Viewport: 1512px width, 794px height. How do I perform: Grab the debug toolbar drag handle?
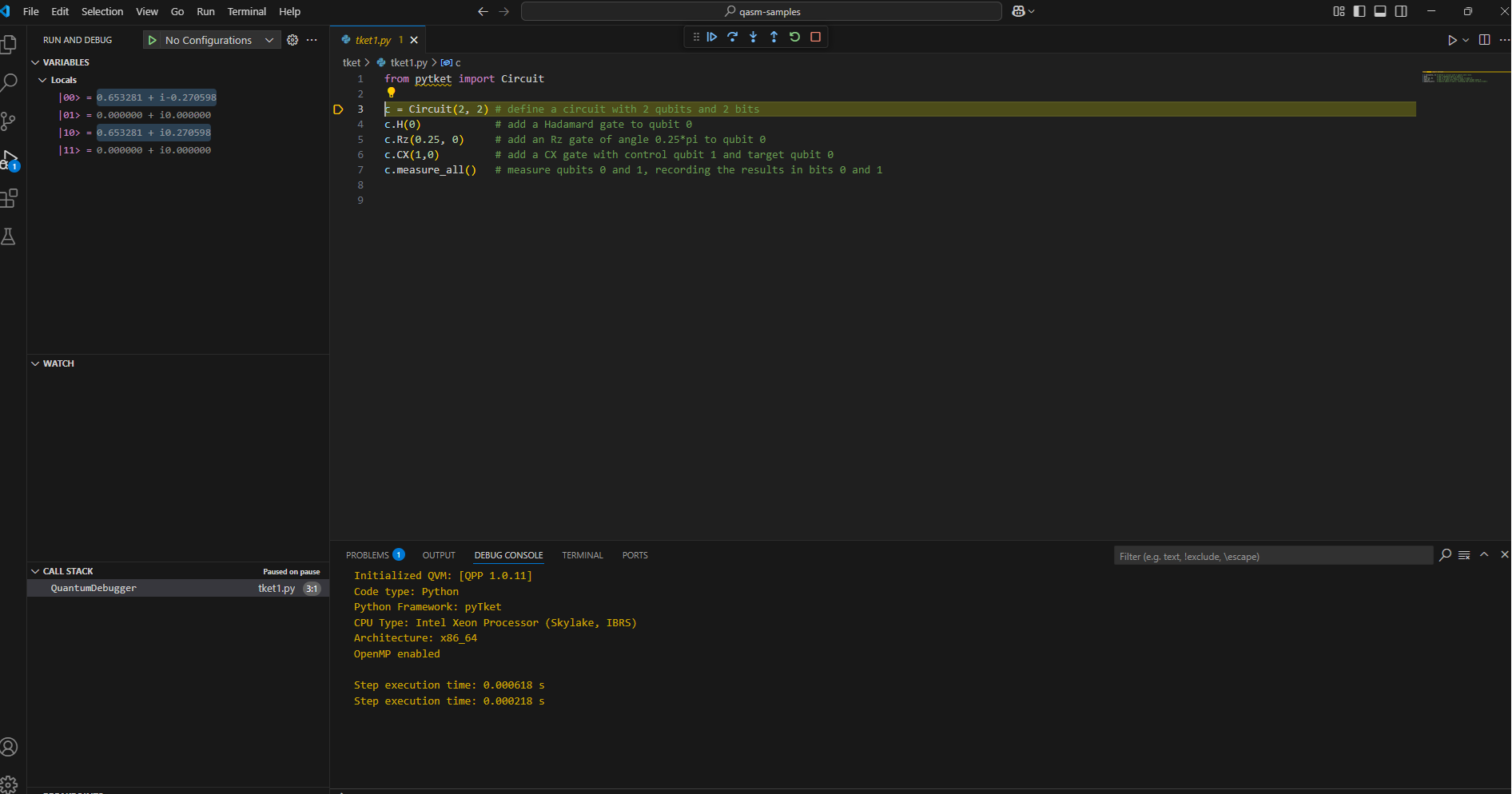(x=696, y=37)
